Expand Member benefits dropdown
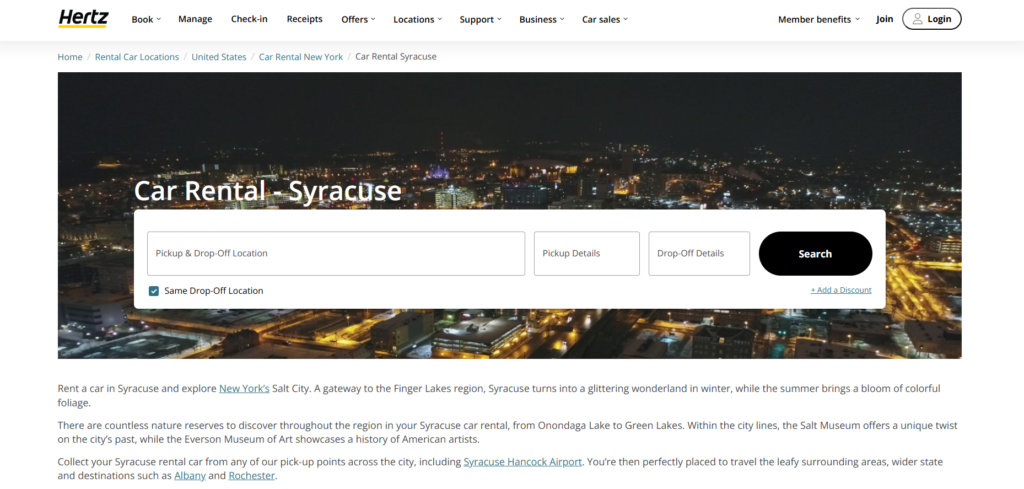 [x=818, y=20]
